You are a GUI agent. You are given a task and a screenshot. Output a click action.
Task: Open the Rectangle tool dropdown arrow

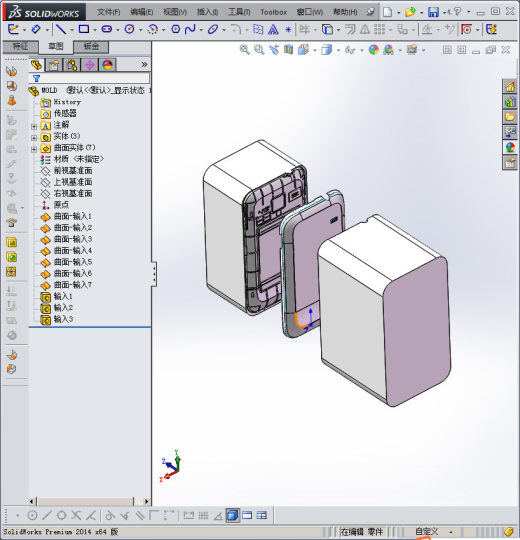point(95,30)
